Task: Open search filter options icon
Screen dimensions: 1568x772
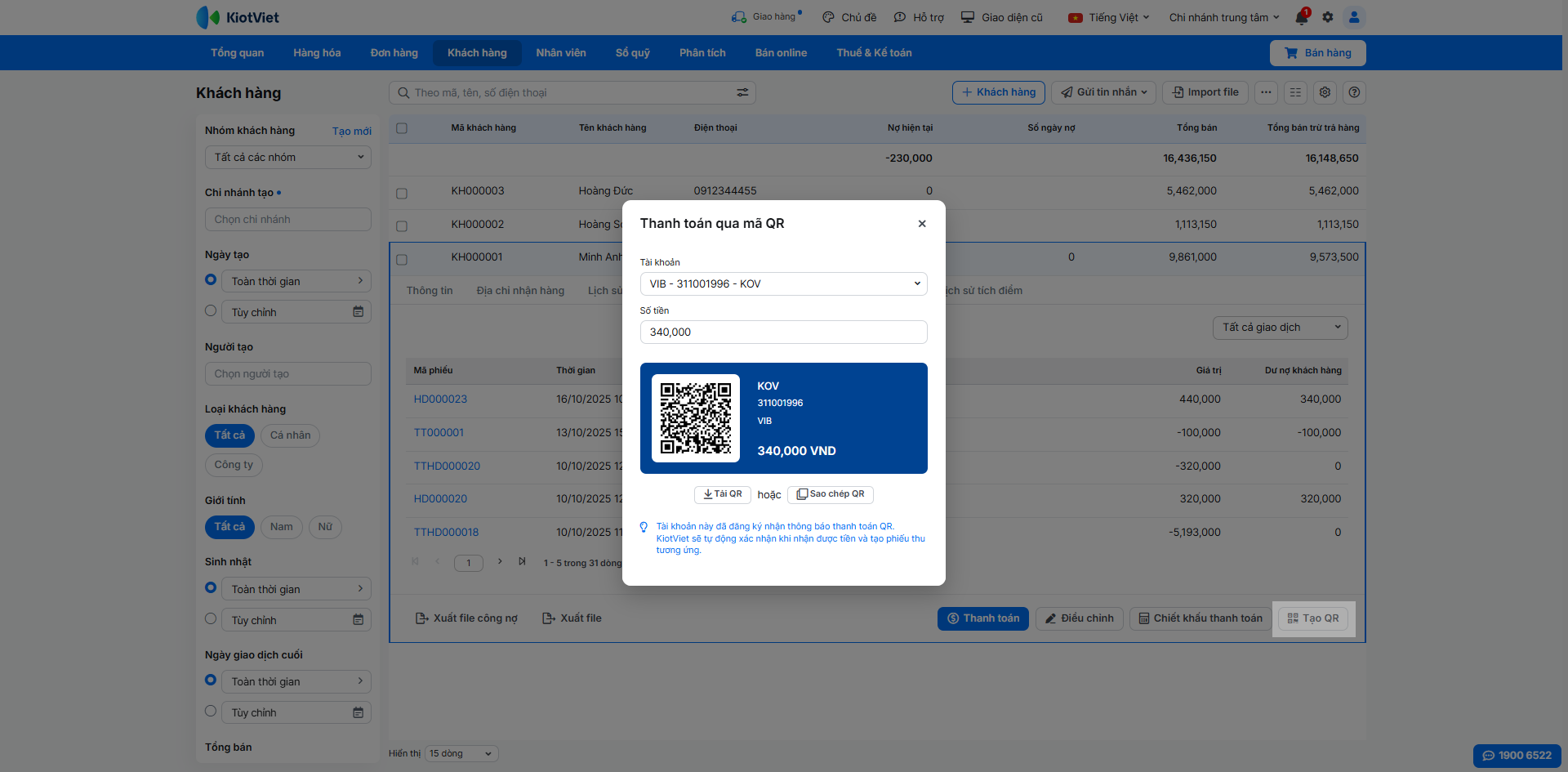Action: pos(742,93)
